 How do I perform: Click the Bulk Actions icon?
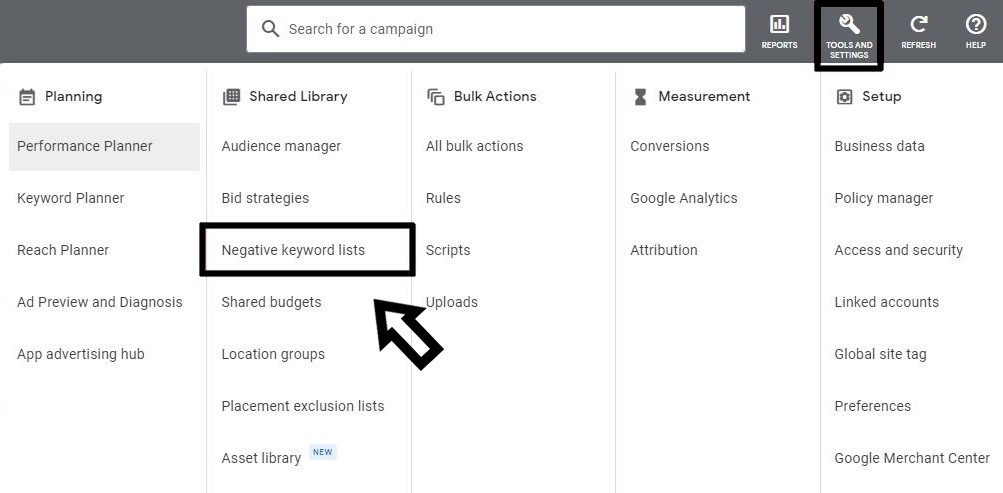point(436,97)
